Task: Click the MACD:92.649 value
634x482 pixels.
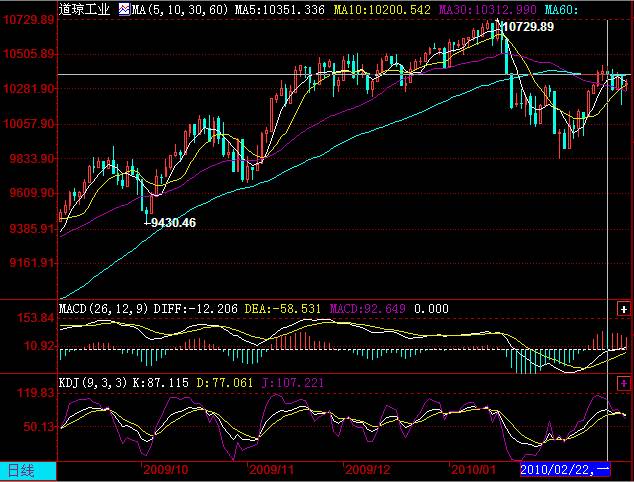Action: [368, 309]
